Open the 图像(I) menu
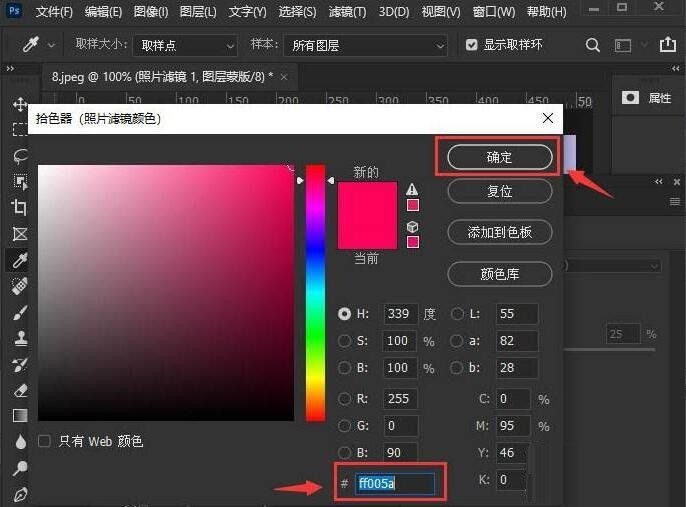 (151, 12)
